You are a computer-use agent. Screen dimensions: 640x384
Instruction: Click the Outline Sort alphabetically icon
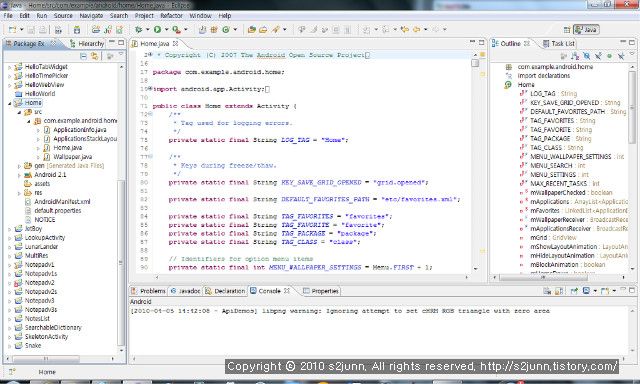(x=576, y=56)
